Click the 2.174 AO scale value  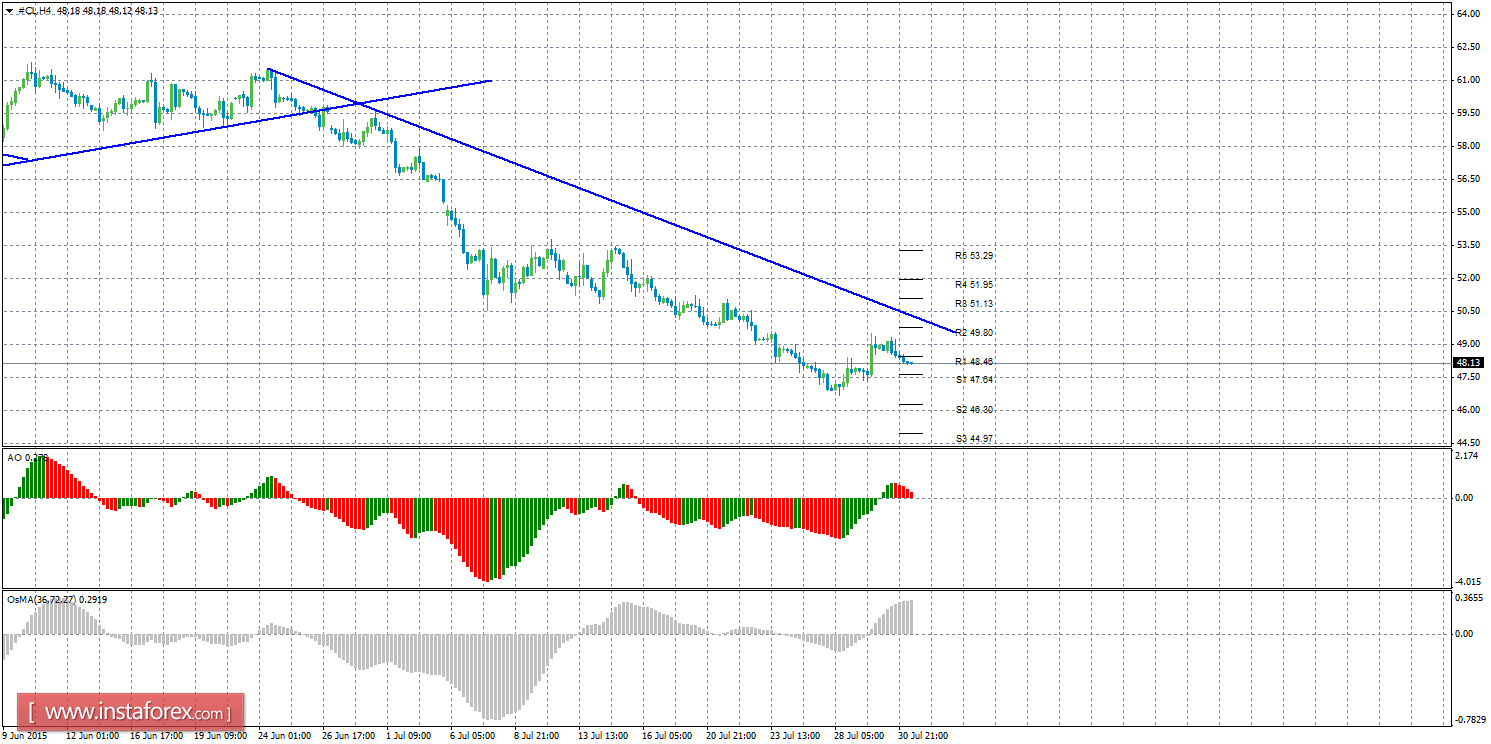pyautogui.click(x=1467, y=457)
